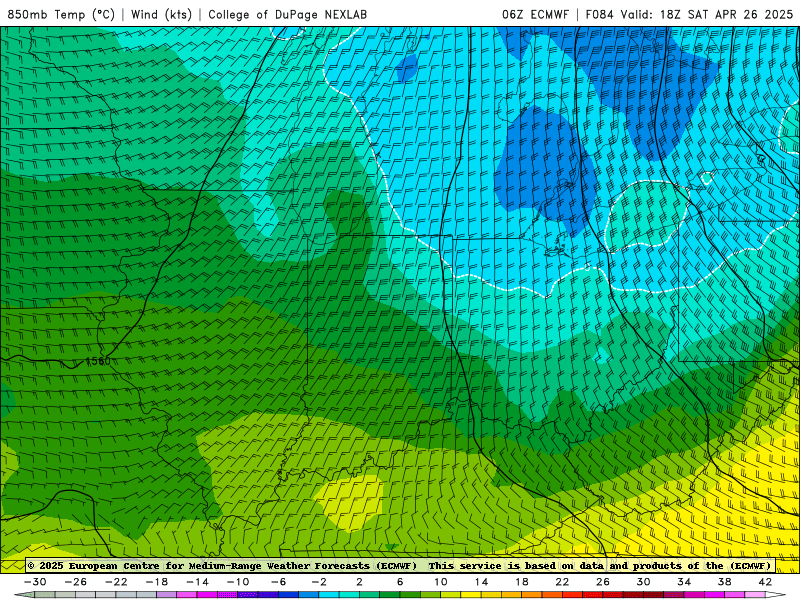
Task: Click the 'F084' forecast hour label
Action: coord(599,15)
